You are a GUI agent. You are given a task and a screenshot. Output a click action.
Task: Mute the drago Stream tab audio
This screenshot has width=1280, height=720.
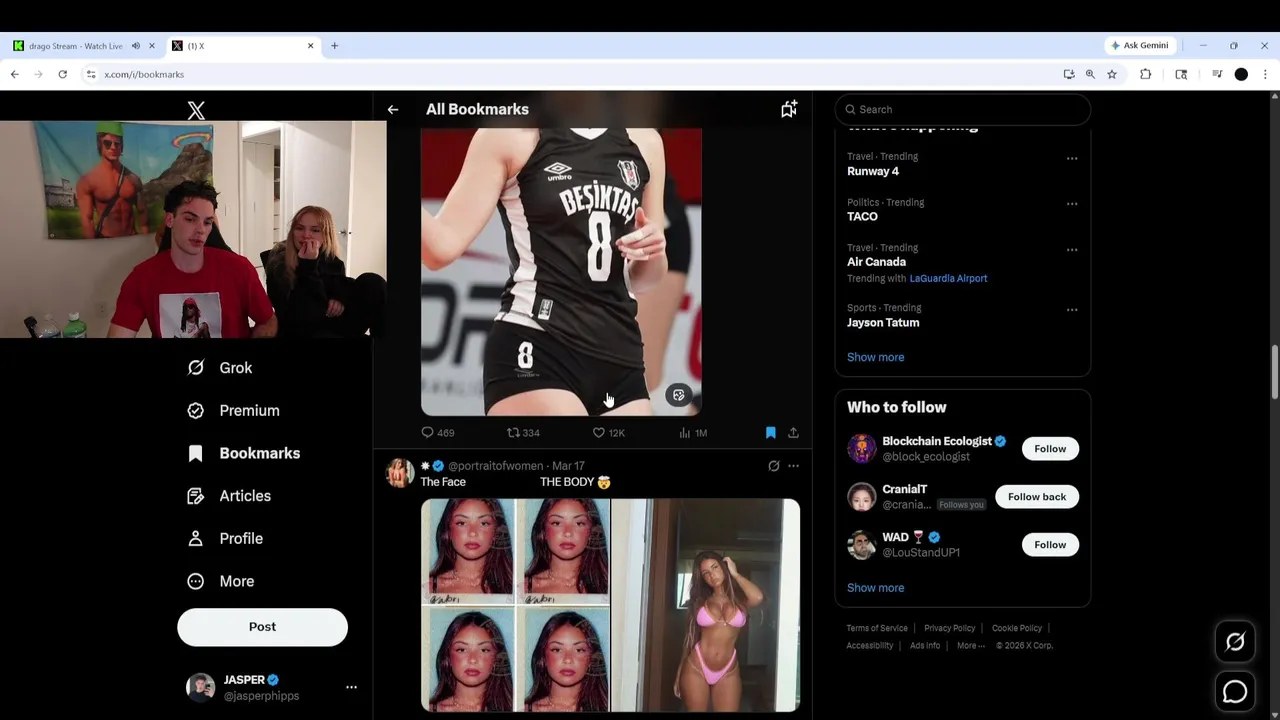pos(136,46)
